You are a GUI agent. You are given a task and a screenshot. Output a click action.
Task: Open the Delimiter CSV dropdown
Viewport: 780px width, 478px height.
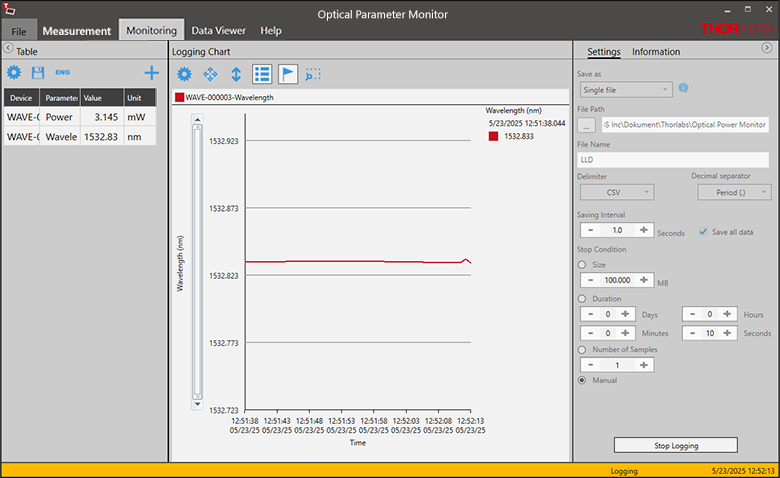(615, 192)
